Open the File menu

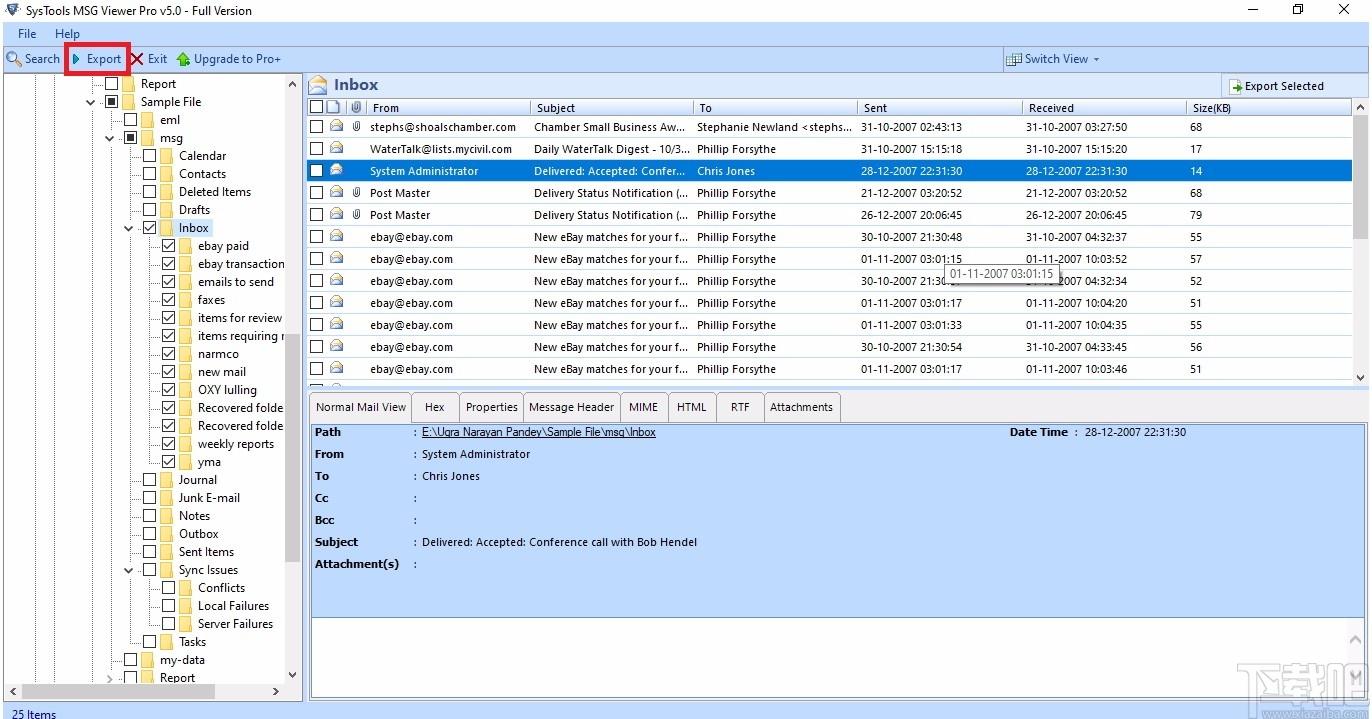tap(27, 34)
